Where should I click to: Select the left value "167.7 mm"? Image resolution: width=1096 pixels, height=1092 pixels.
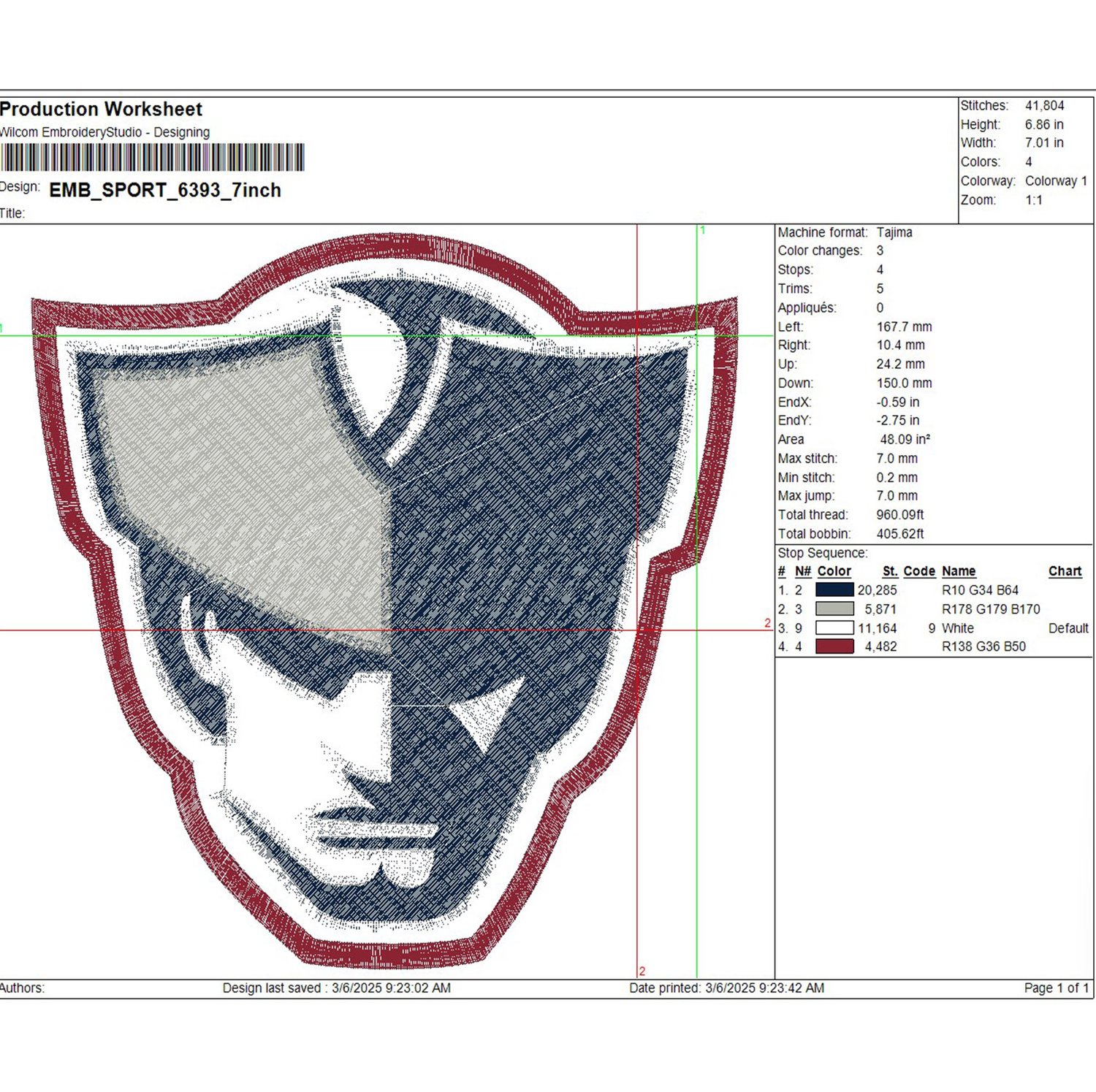[x=904, y=327]
